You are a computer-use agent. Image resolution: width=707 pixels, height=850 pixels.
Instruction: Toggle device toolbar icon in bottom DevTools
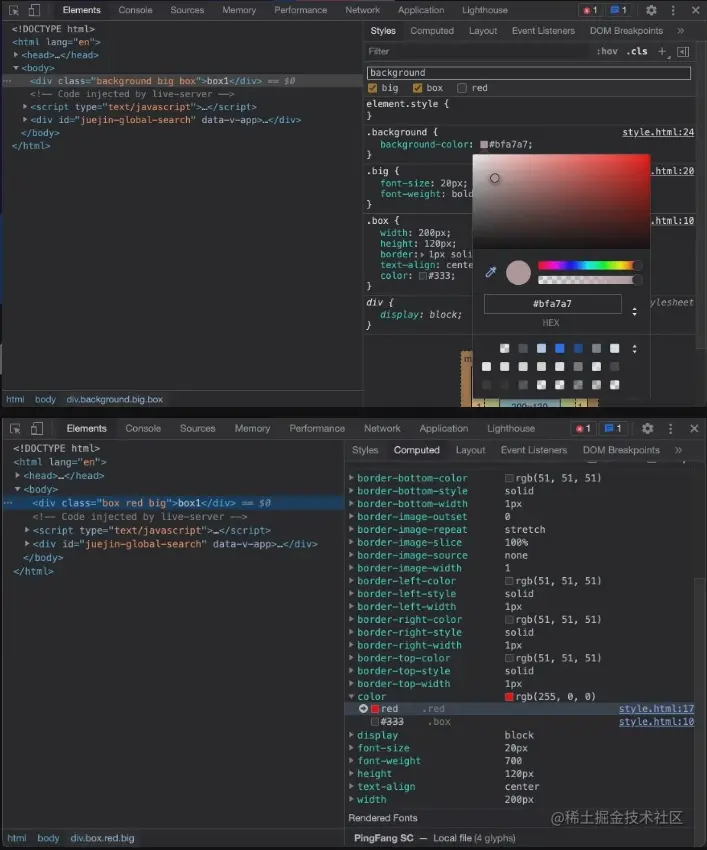[36, 429]
